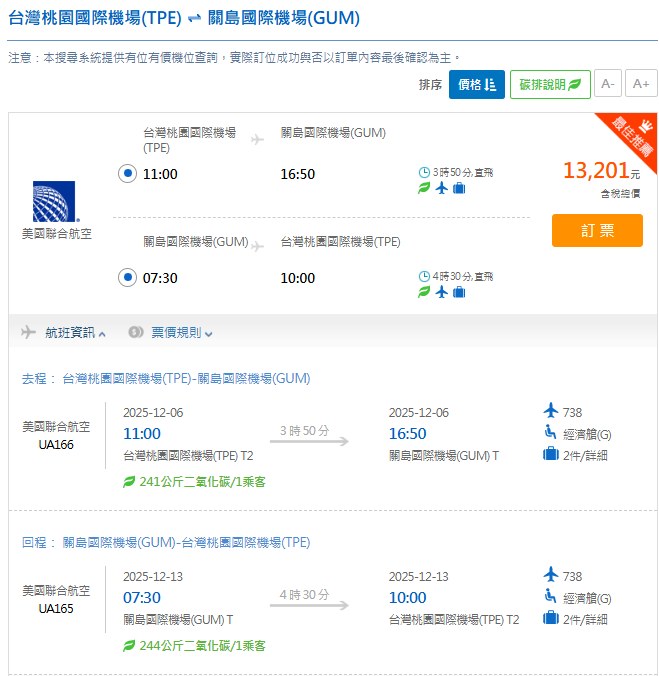Click airplane icon on outbound 11:00 flight row
The height and width of the screenshot is (676, 659).
point(442,188)
